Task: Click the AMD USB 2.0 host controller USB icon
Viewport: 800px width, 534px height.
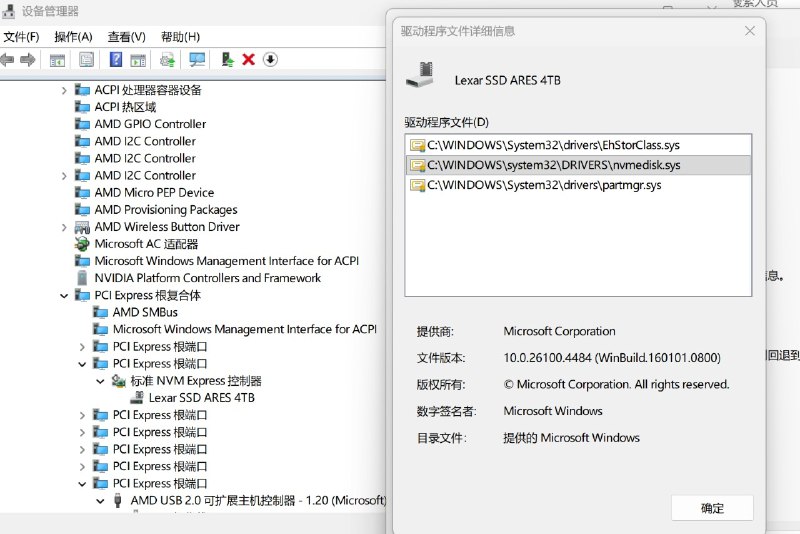Action: [x=118, y=500]
